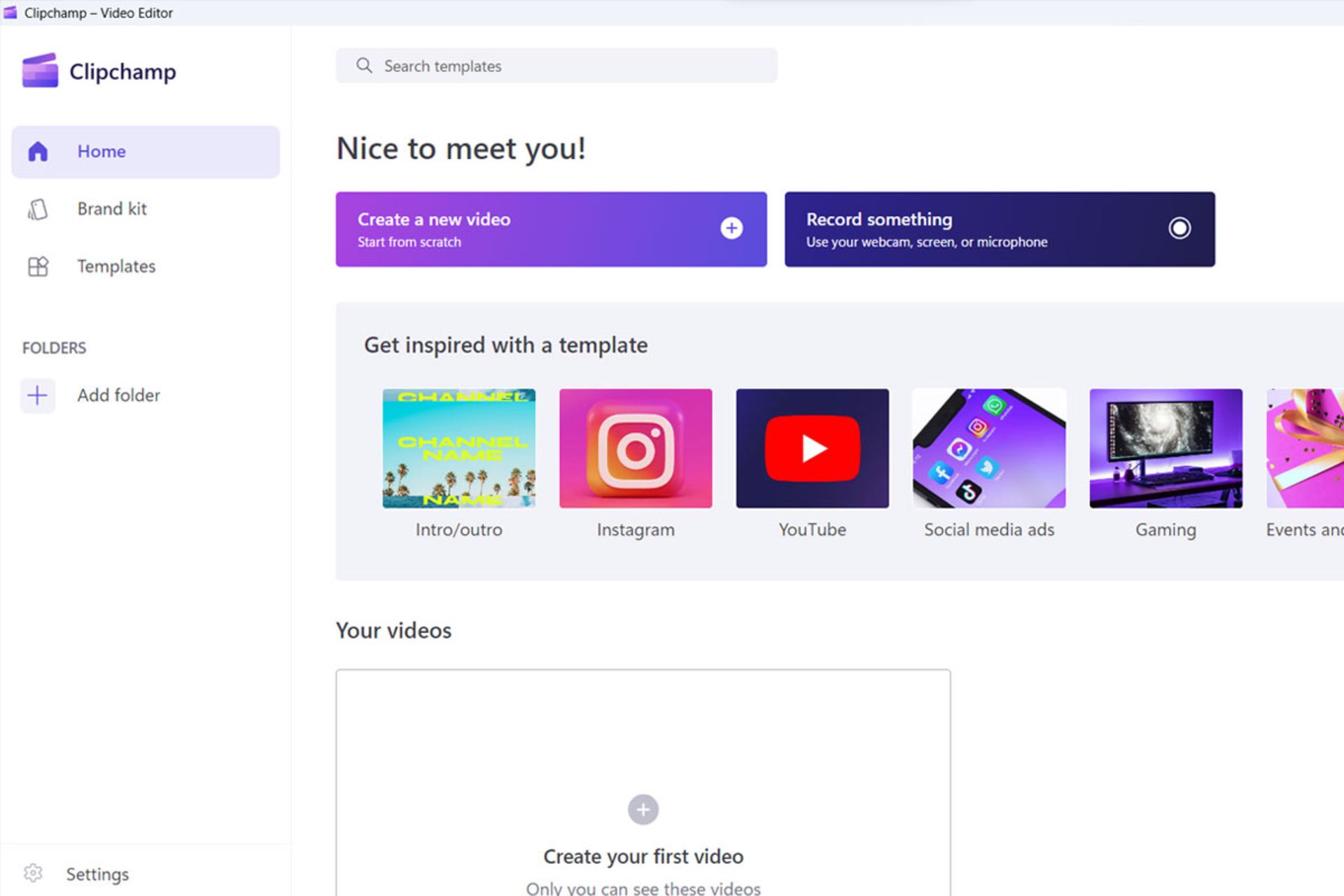Open the Gaming template thumbnail
Screen dimensions: 1344x896
pos(1166,449)
